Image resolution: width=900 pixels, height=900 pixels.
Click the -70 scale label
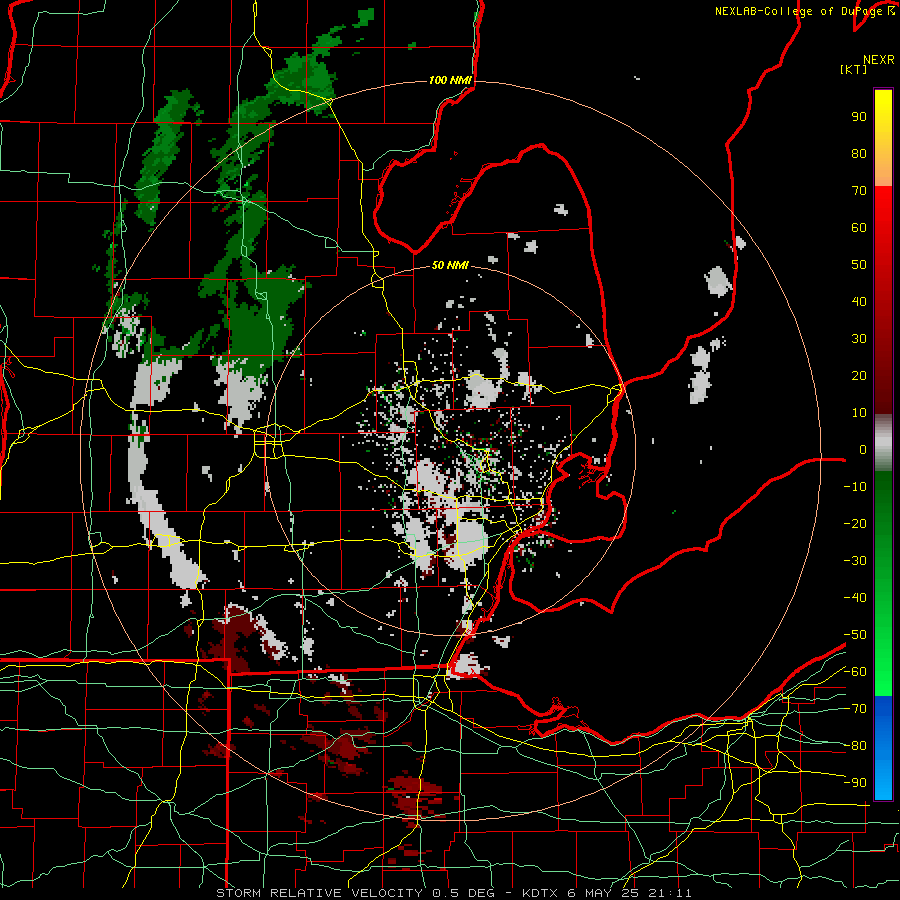point(855,709)
